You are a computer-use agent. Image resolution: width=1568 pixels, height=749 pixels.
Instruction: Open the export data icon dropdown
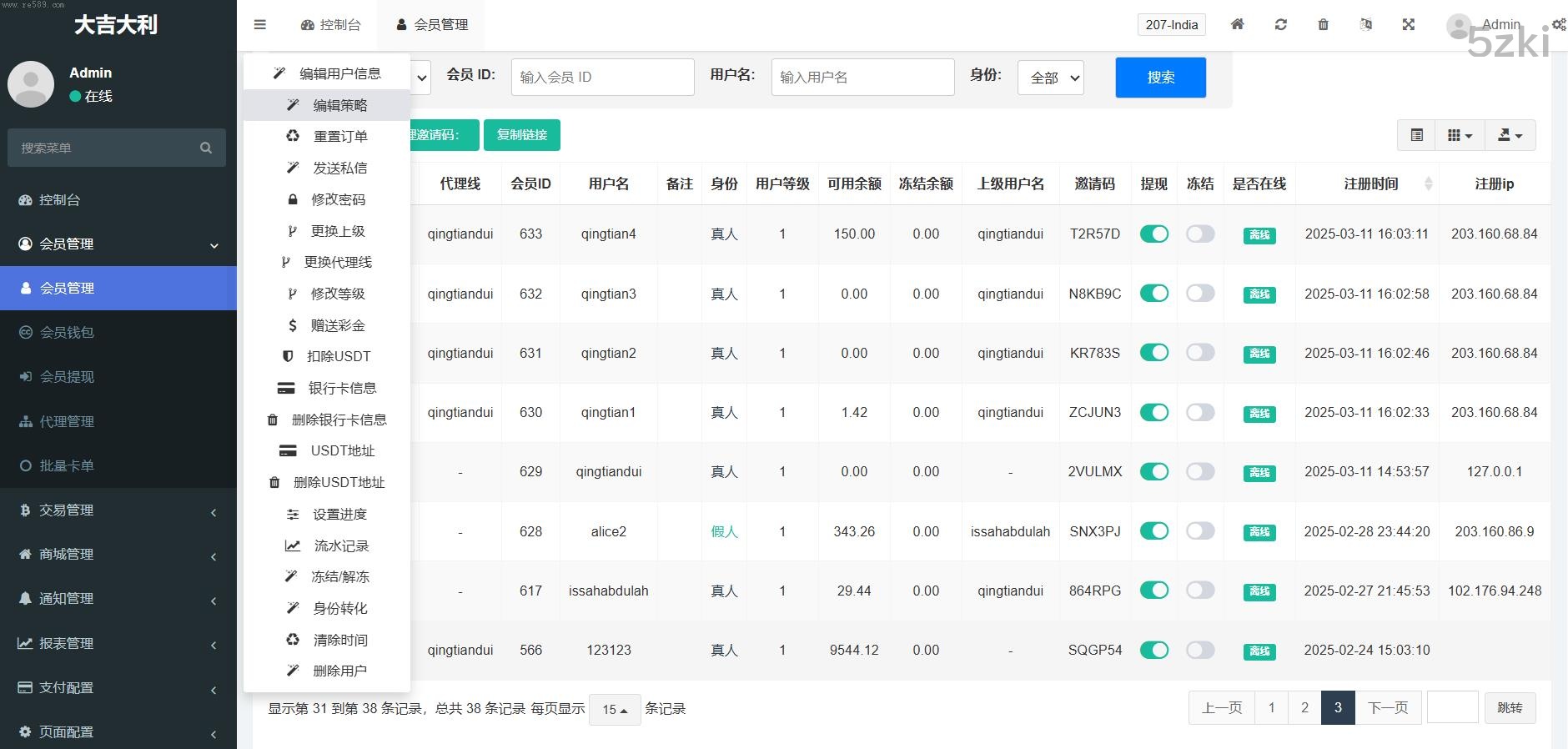tap(1510, 135)
